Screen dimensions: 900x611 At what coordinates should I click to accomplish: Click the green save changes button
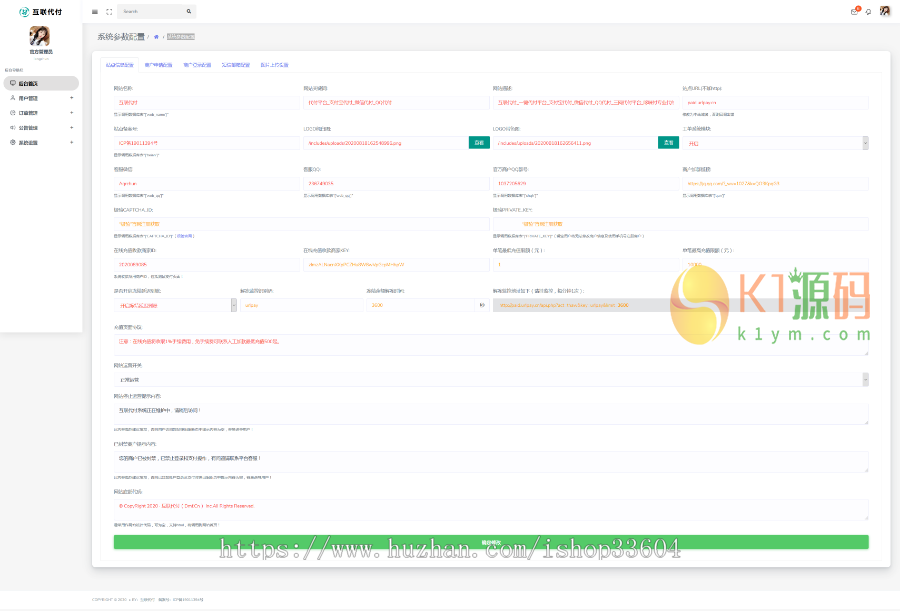click(x=490, y=542)
